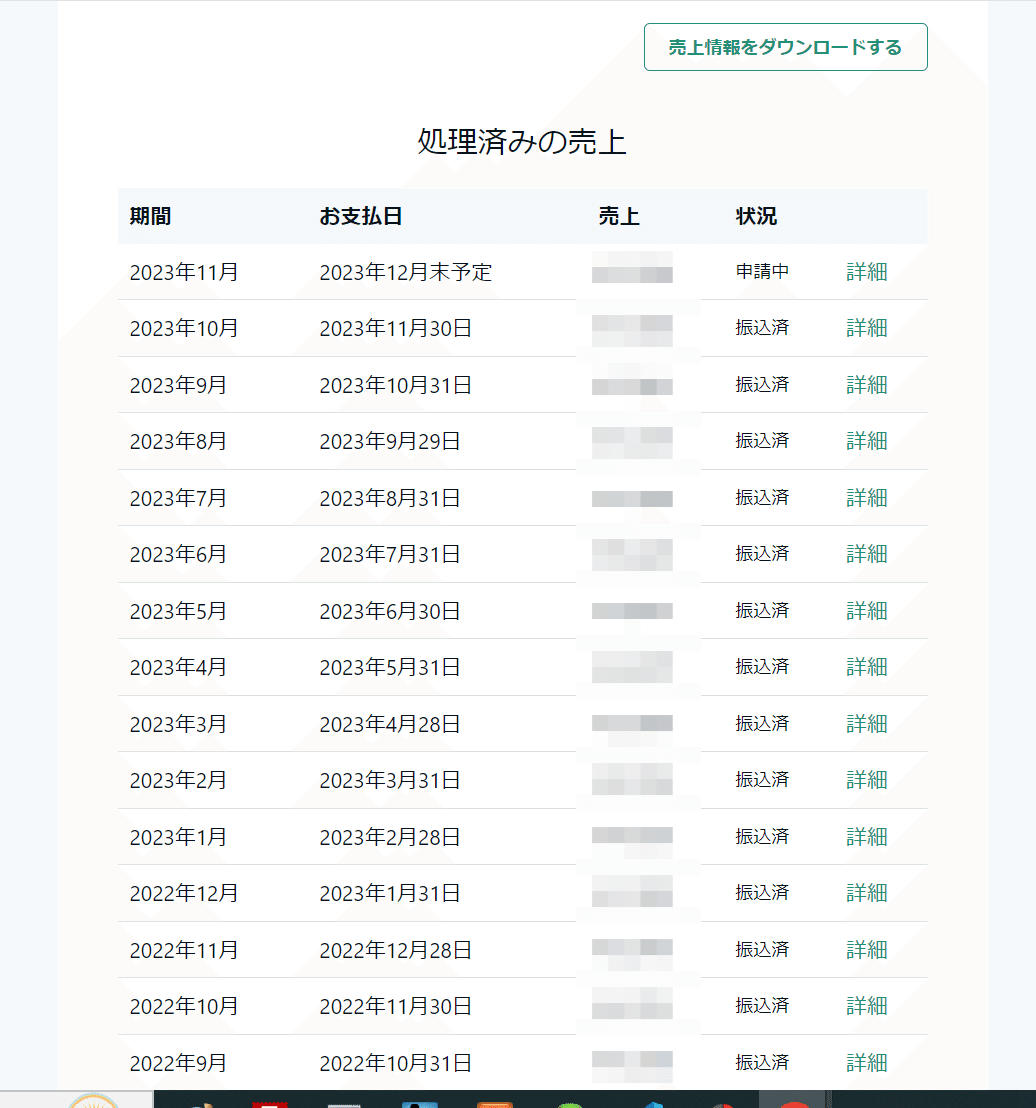View details for the 2023年9月 row
Image resolution: width=1036 pixels, height=1108 pixels.
point(866,385)
